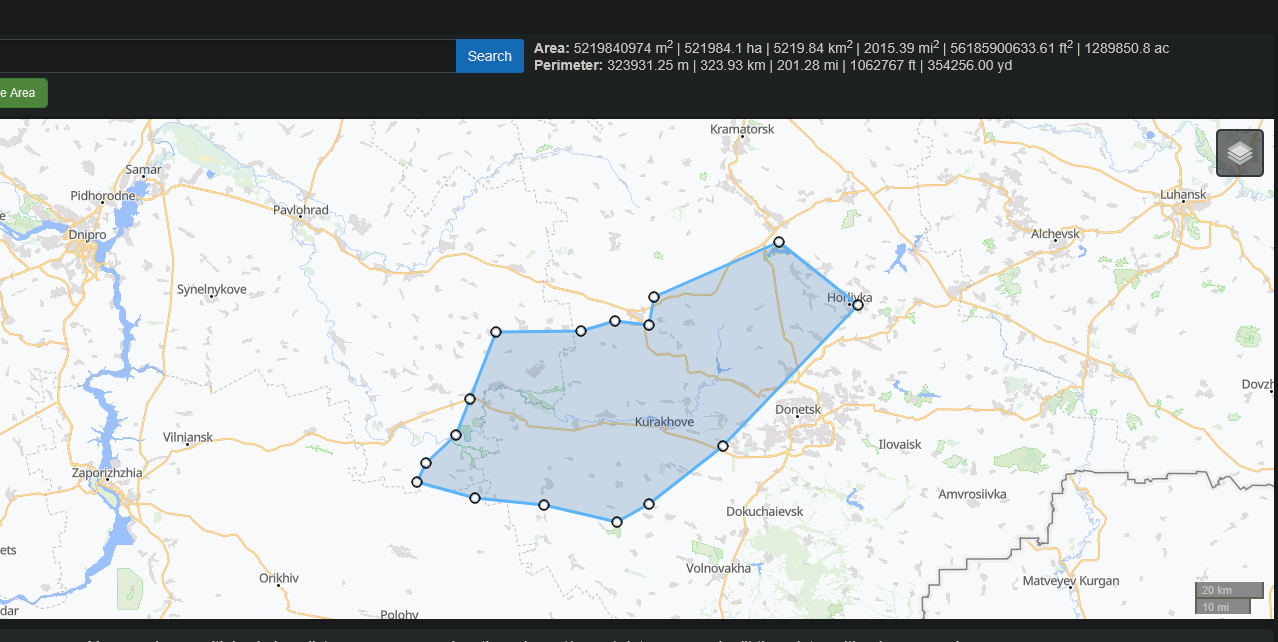1278x642 pixels.
Task: Click the Orikhiv town label
Action: click(279, 578)
